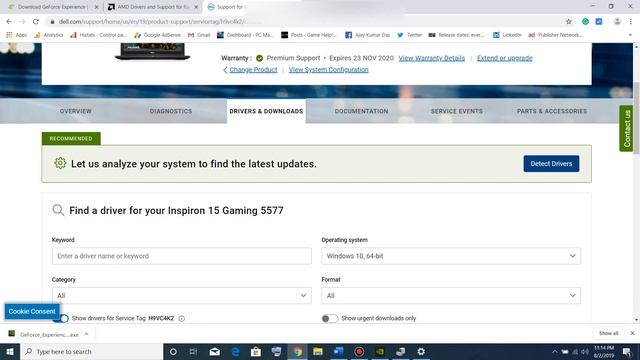Viewport: 640px width, 360px height.
Task: Open NVIDIA app icon on taskbar
Action: tap(380, 351)
